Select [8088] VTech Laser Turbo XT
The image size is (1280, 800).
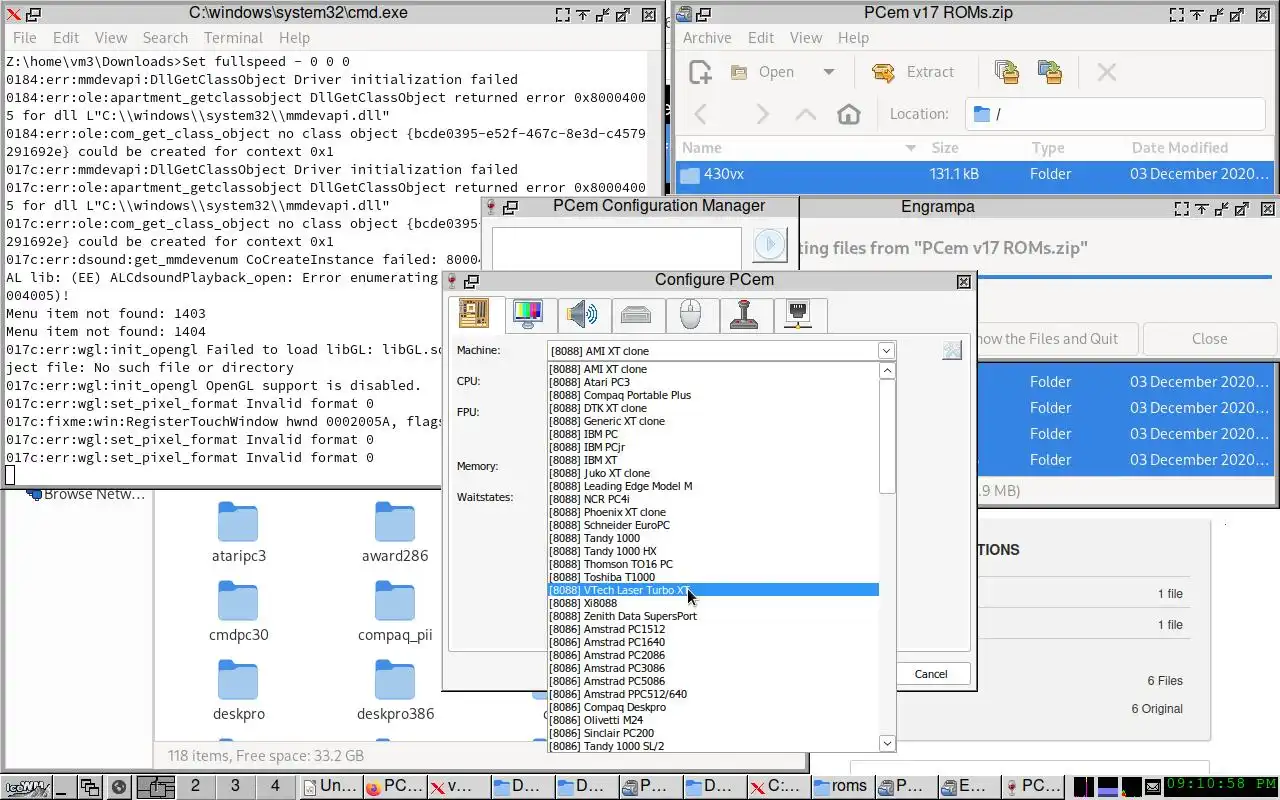[713, 590]
